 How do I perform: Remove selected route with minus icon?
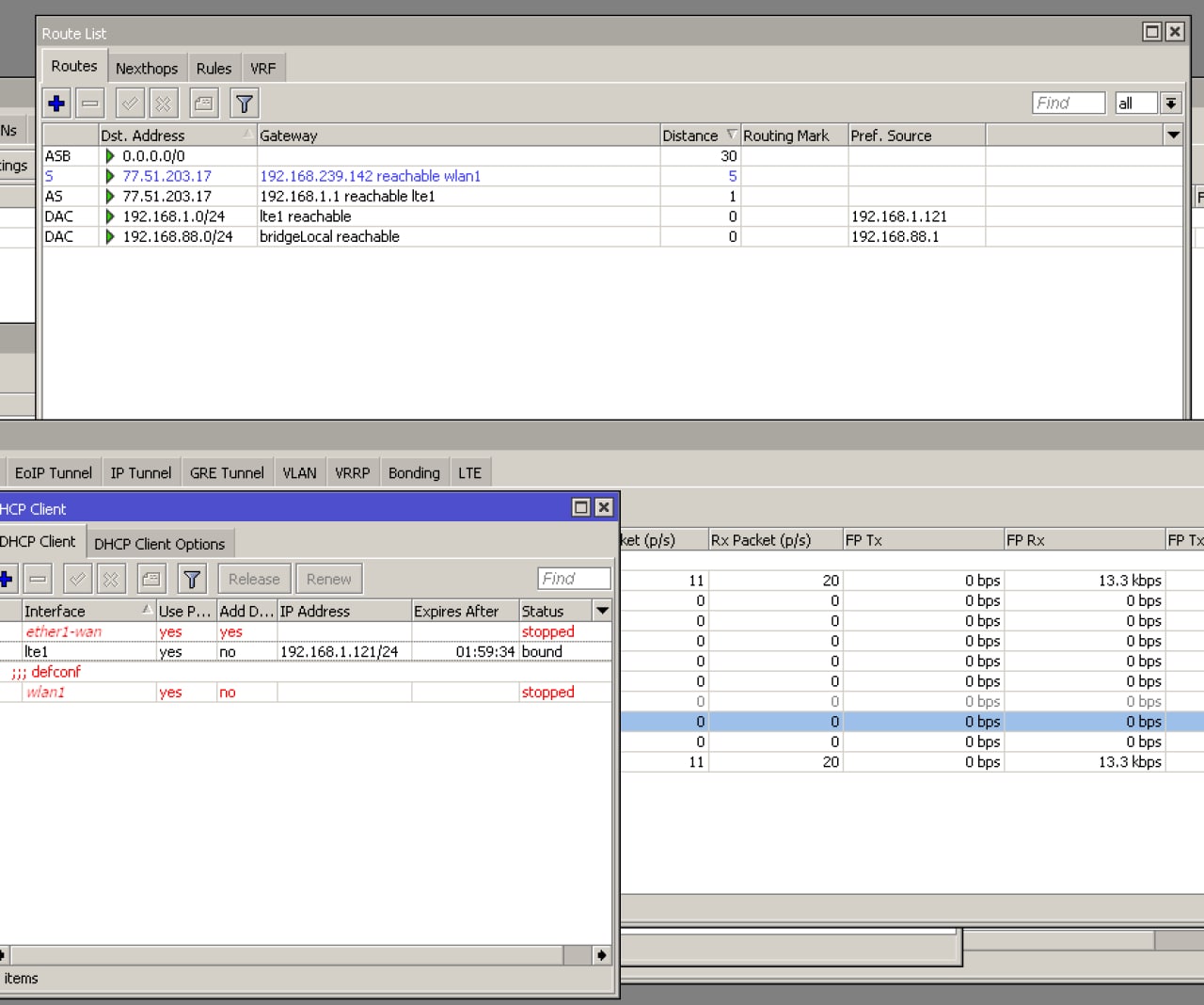coord(90,104)
